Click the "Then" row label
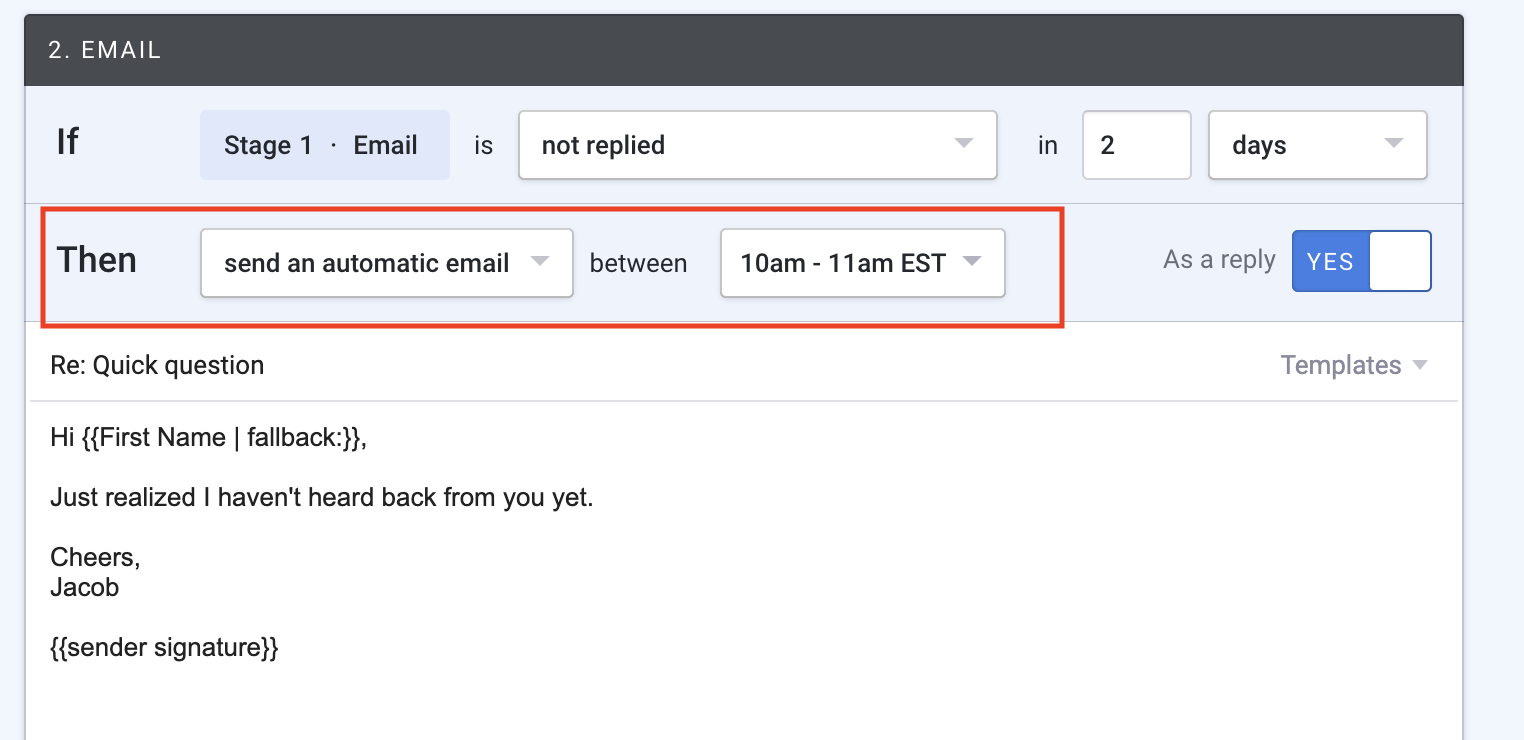This screenshot has height=740, width=1524. click(96, 261)
